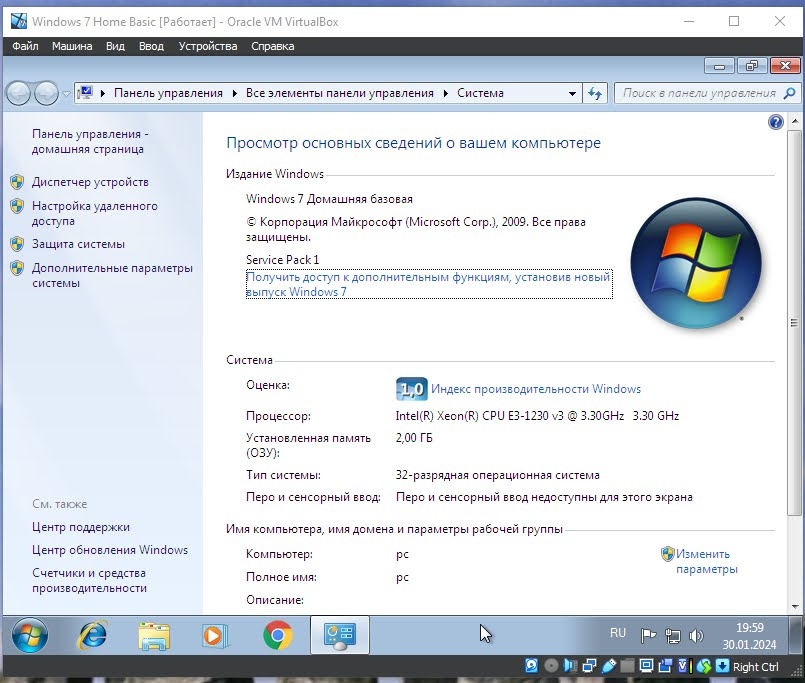Open Настройка удаленного доступа link
This screenshot has height=683, width=805.
[x=94, y=213]
